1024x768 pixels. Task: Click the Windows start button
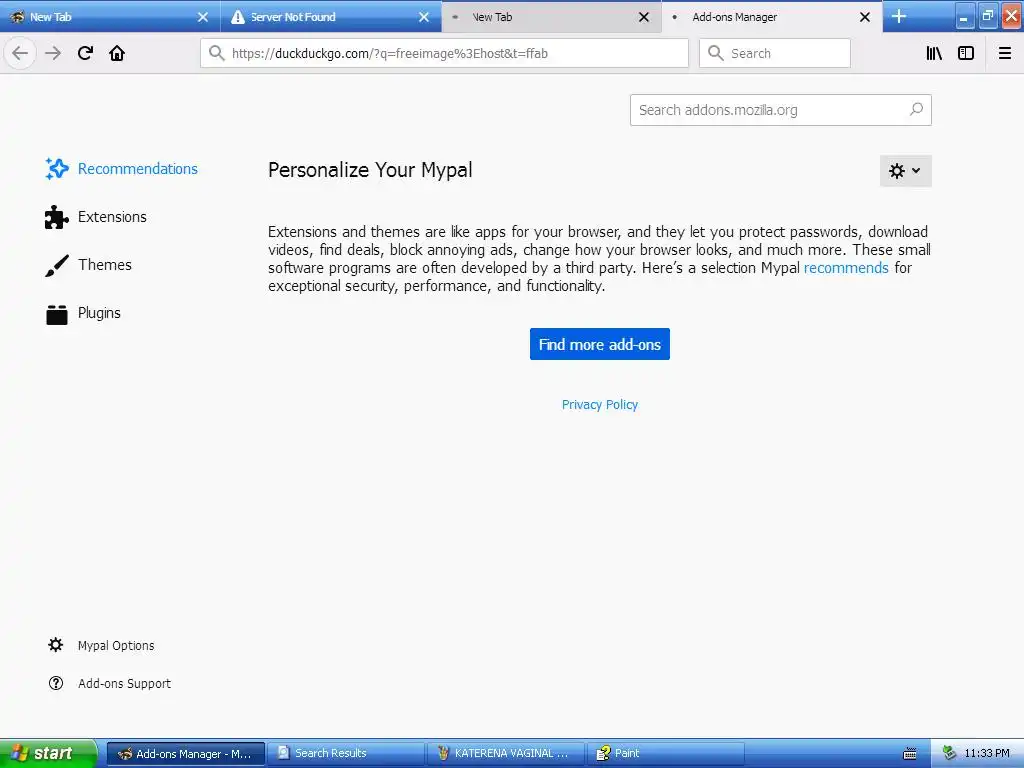click(48, 754)
